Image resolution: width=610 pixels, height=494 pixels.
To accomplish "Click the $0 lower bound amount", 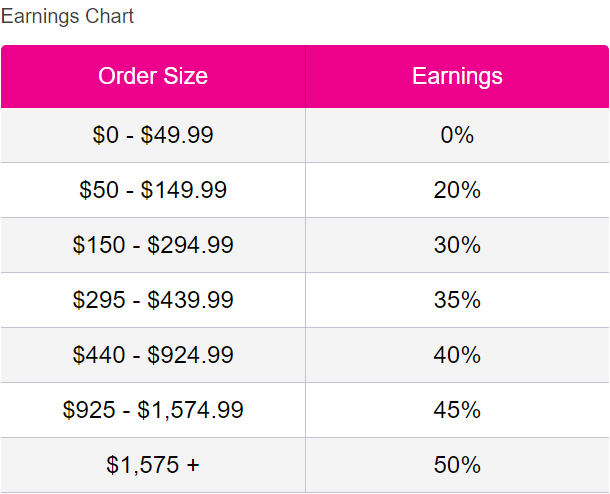I will pyautogui.click(x=105, y=135).
